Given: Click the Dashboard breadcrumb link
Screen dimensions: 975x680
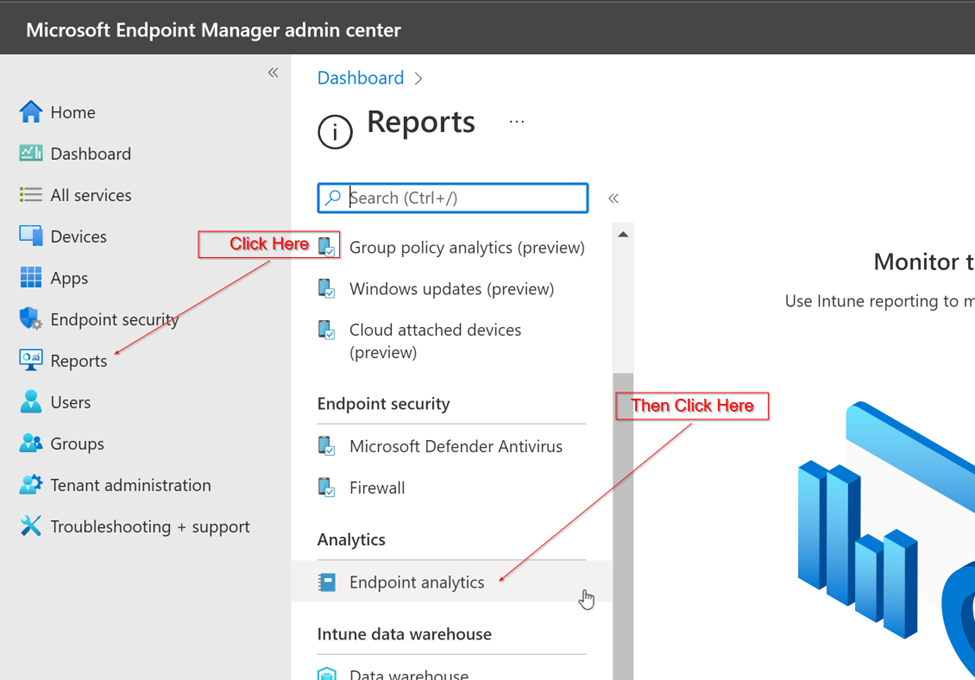Looking at the screenshot, I should [360, 77].
